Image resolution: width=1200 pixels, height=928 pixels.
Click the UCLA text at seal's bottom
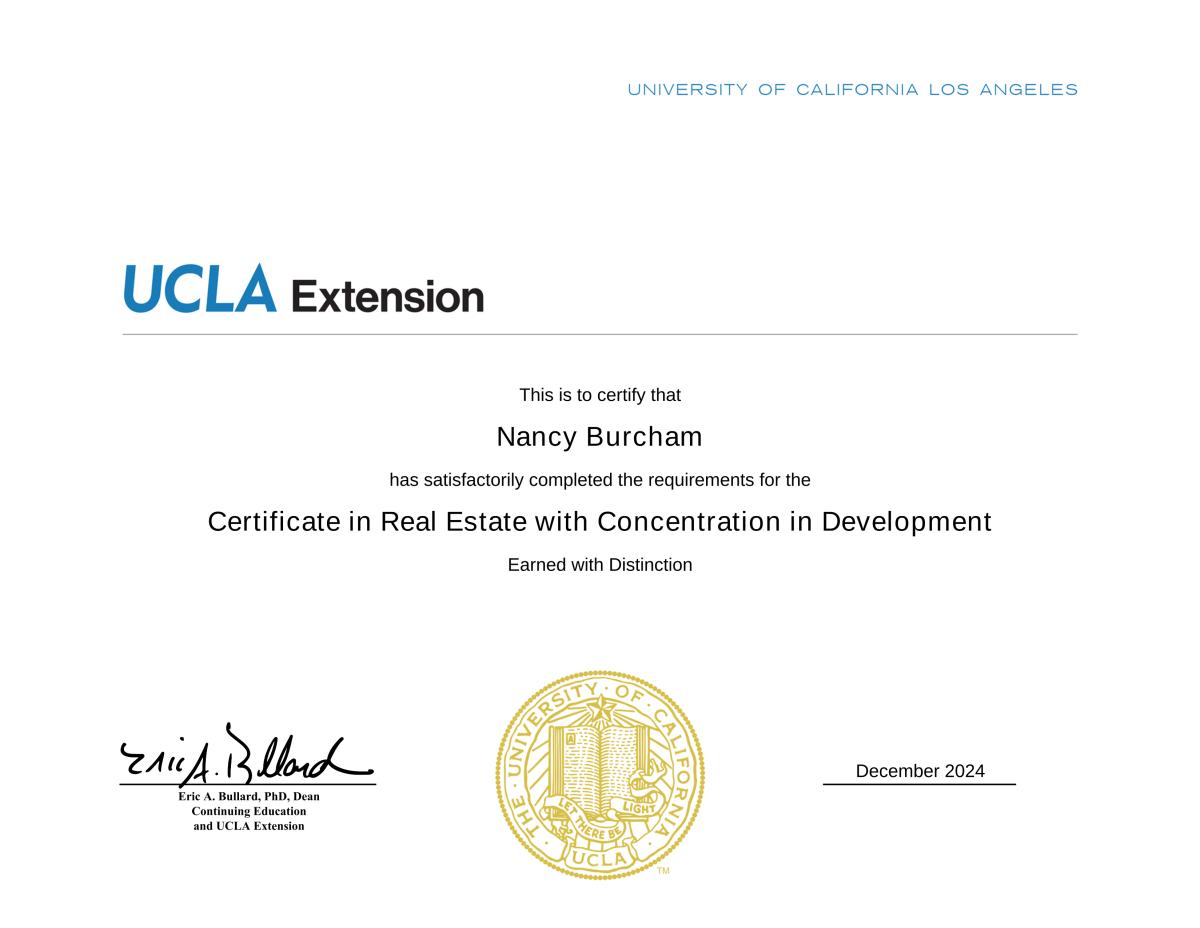pyautogui.click(x=598, y=859)
